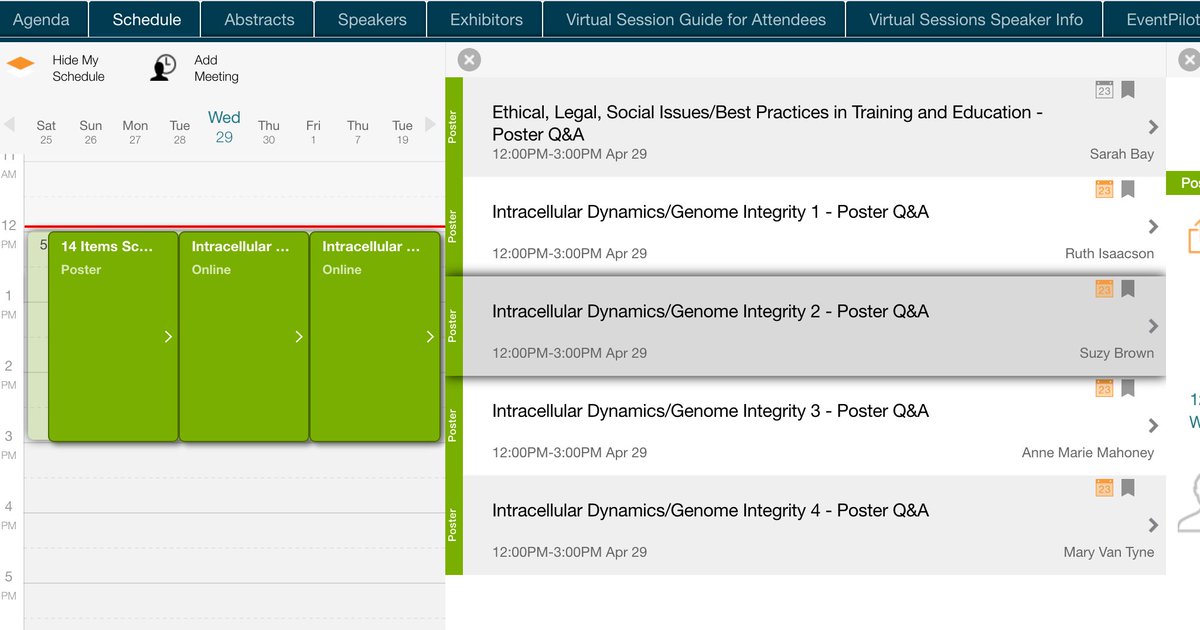Click speaker name Anne Marie Mahoney
Viewport: 1200px width, 630px height.
click(1088, 453)
